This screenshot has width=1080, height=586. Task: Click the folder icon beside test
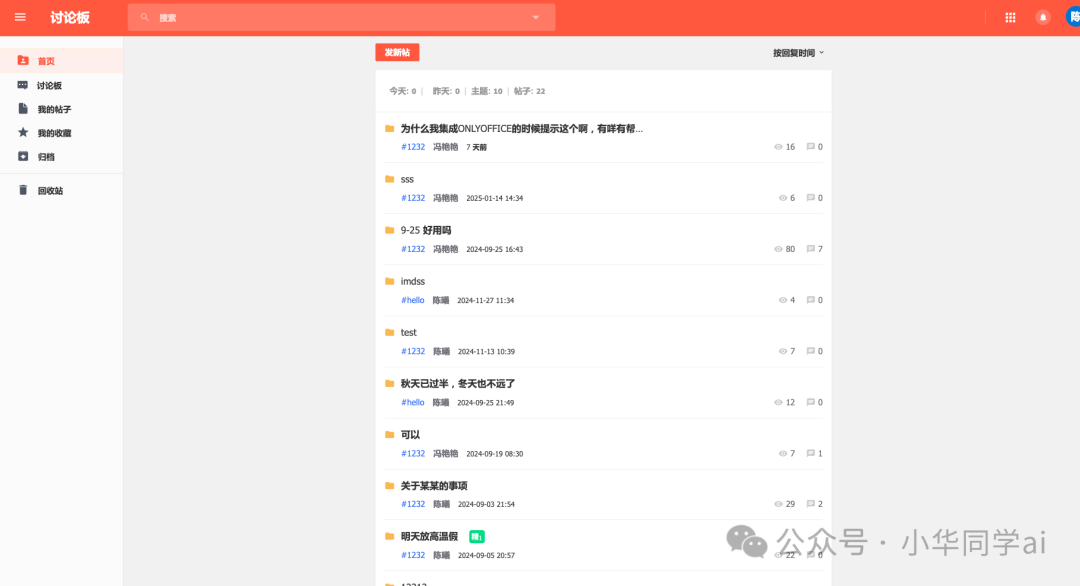pos(389,332)
